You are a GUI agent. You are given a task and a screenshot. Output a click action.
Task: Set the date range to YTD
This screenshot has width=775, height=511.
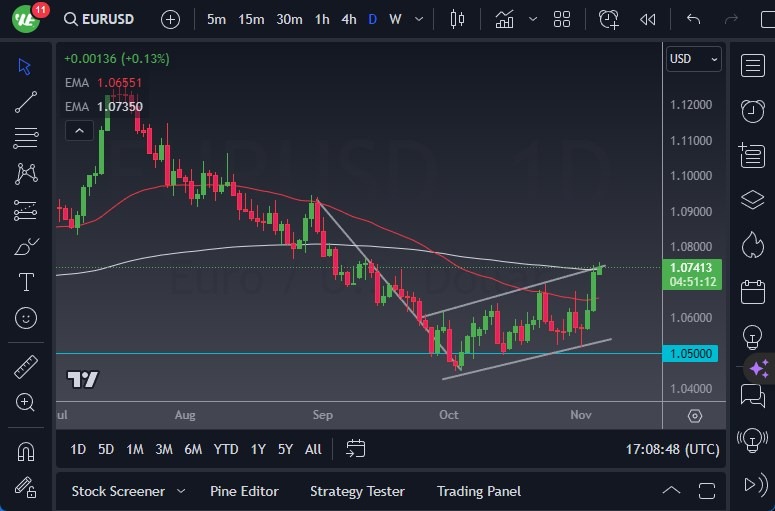(226, 449)
